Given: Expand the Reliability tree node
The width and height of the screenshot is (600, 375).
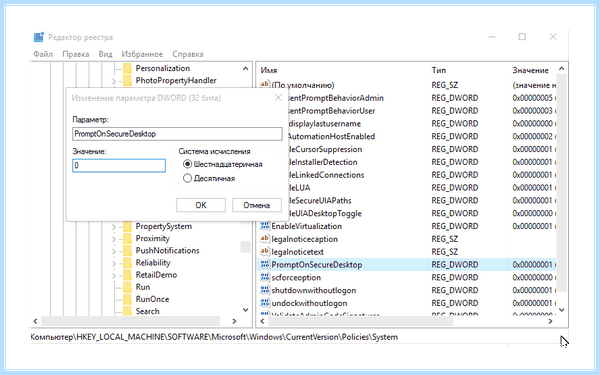Looking at the screenshot, I should coord(114,263).
